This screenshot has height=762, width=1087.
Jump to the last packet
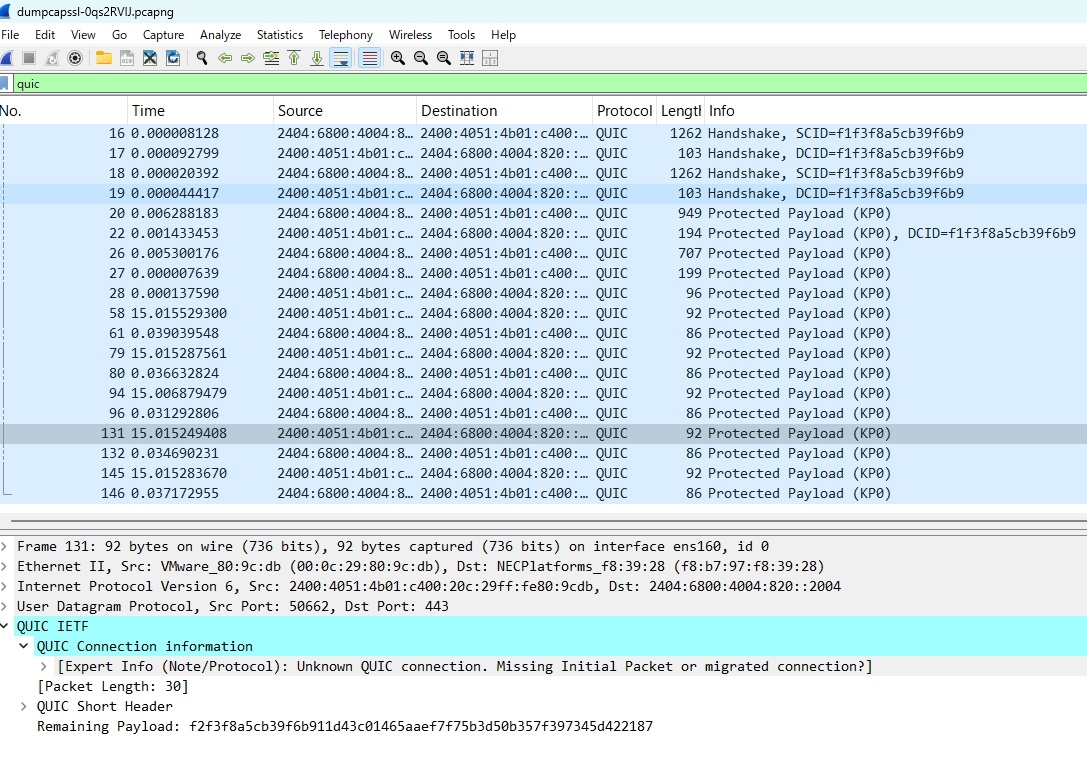pos(317,58)
